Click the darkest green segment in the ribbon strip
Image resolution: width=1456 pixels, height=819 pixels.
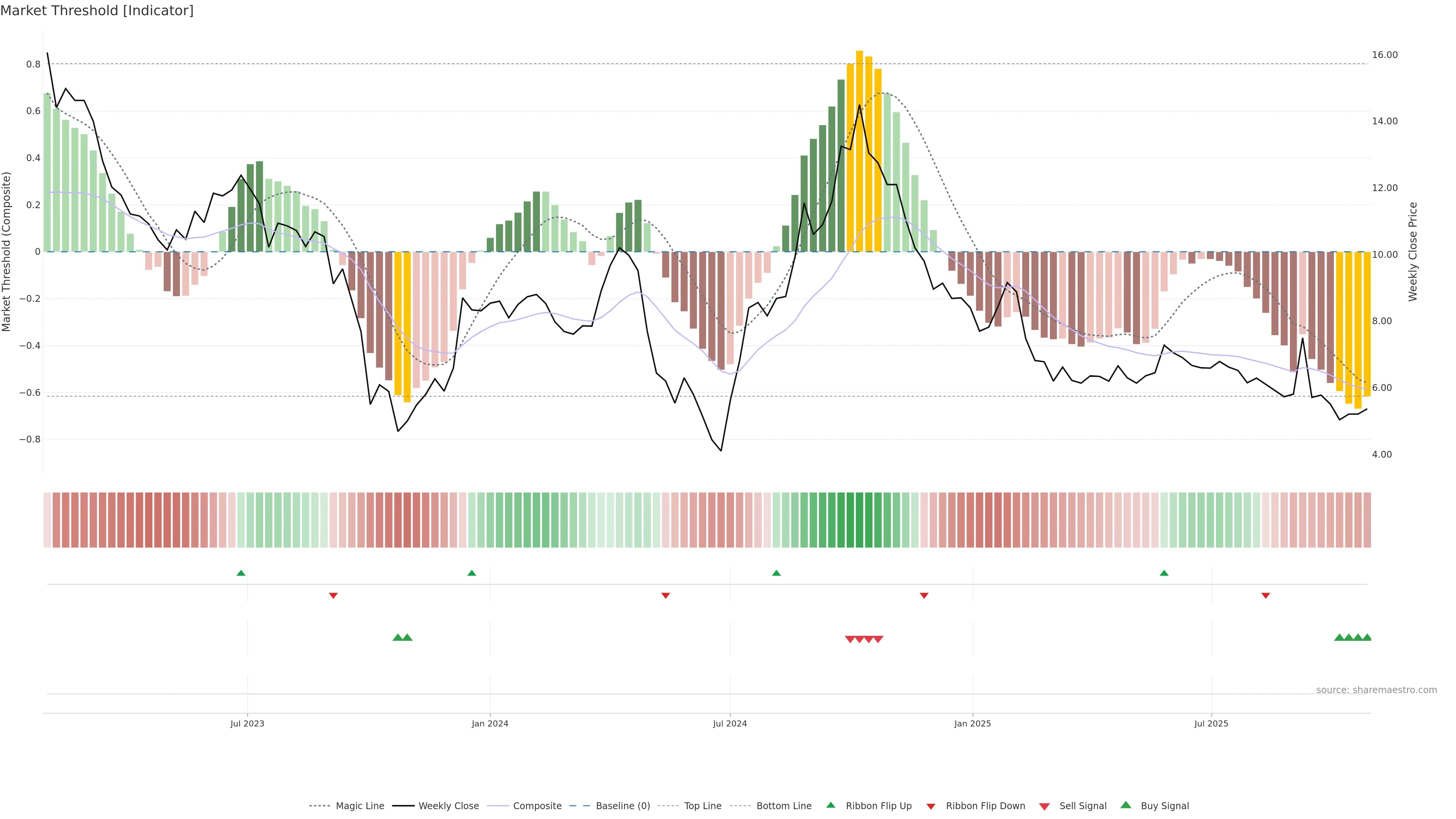850,519
